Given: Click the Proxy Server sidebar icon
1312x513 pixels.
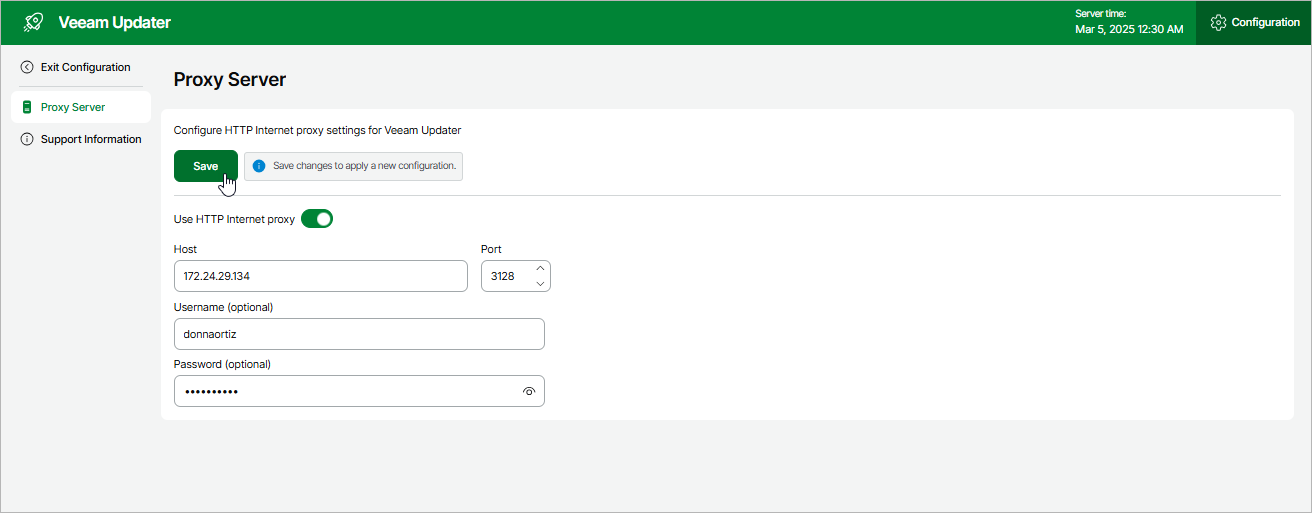Looking at the screenshot, I should pyautogui.click(x=27, y=107).
